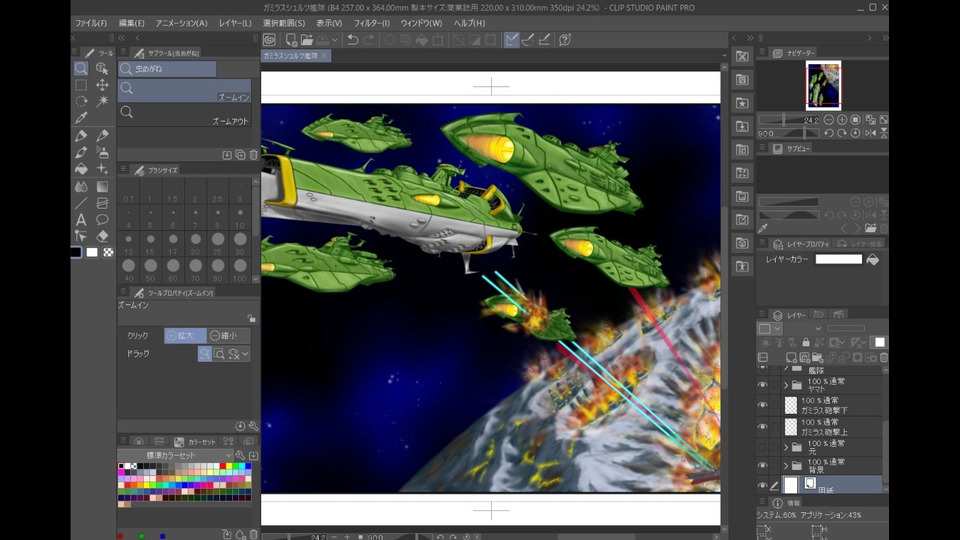The width and height of the screenshot is (960, 540).
Task: Expand the 背景 layer folder
Action: (786, 465)
